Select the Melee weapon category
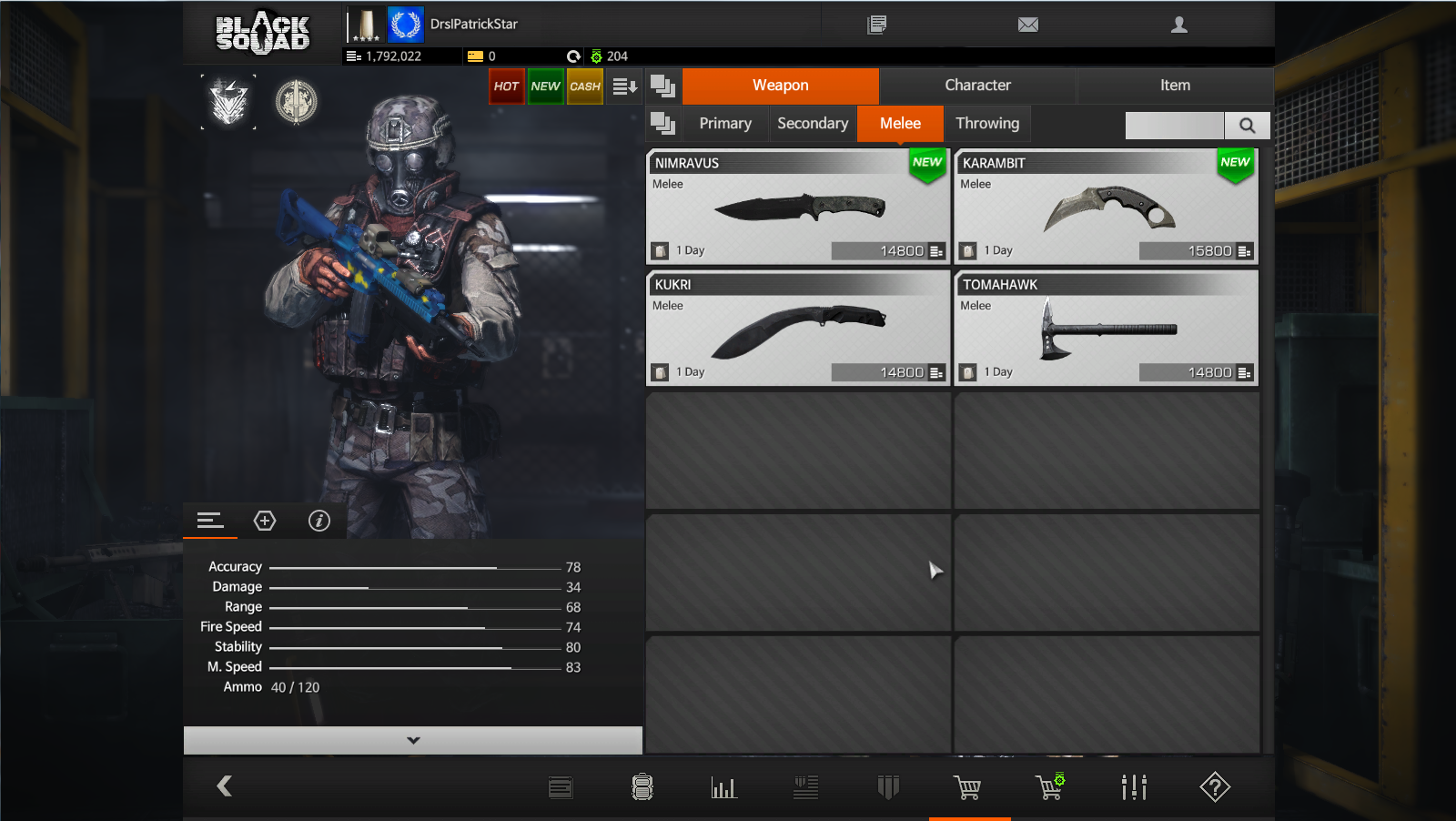The height and width of the screenshot is (821, 1456). [900, 124]
